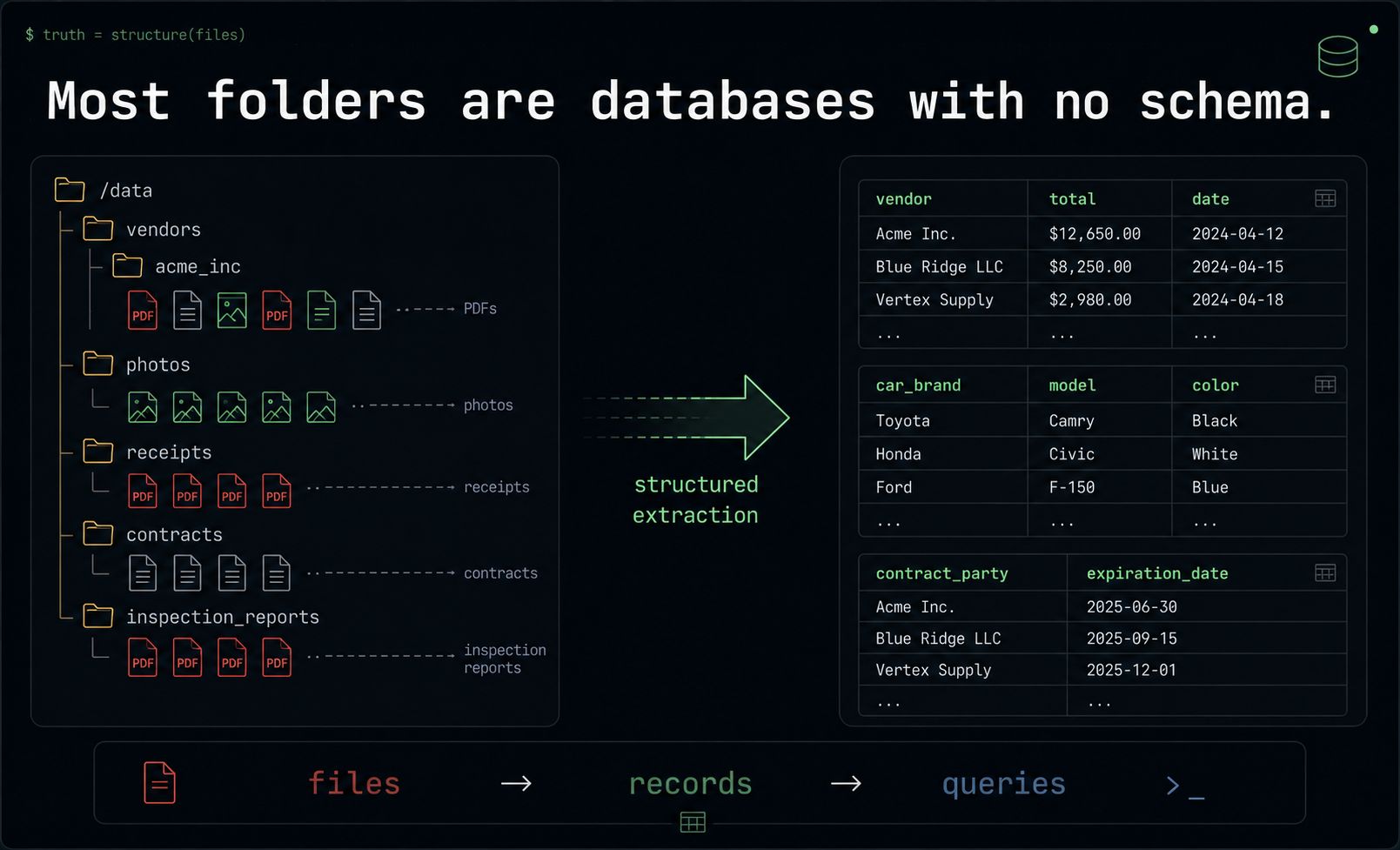Click the 'color' column header
1400x850 pixels.
pyautogui.click(x=1216, y=385)
